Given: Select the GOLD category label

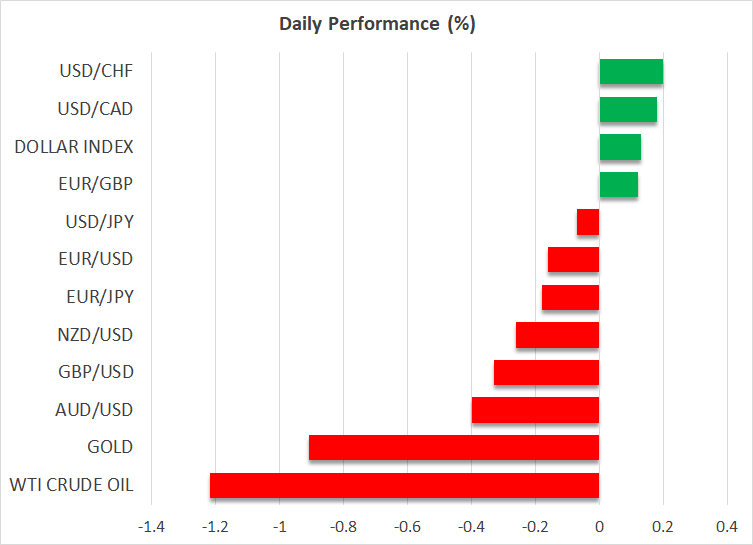Looking at the screenshot, I should pos(110,447).
